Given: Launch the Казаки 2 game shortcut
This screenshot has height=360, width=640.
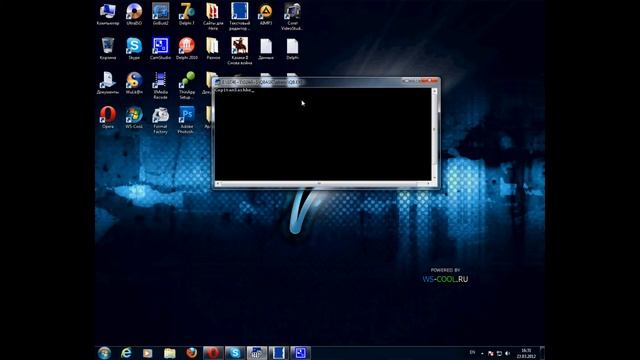Looking at the screenshot, I should pos(239,51).
